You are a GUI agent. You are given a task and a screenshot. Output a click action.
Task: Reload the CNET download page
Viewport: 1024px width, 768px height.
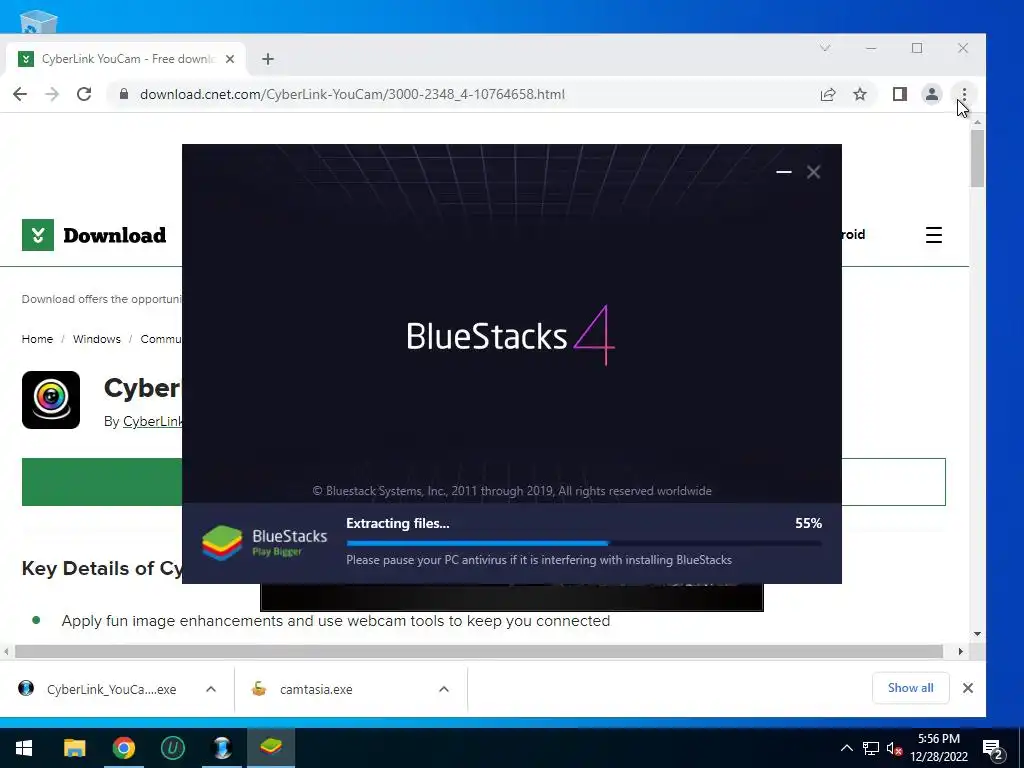click(84, 94)
